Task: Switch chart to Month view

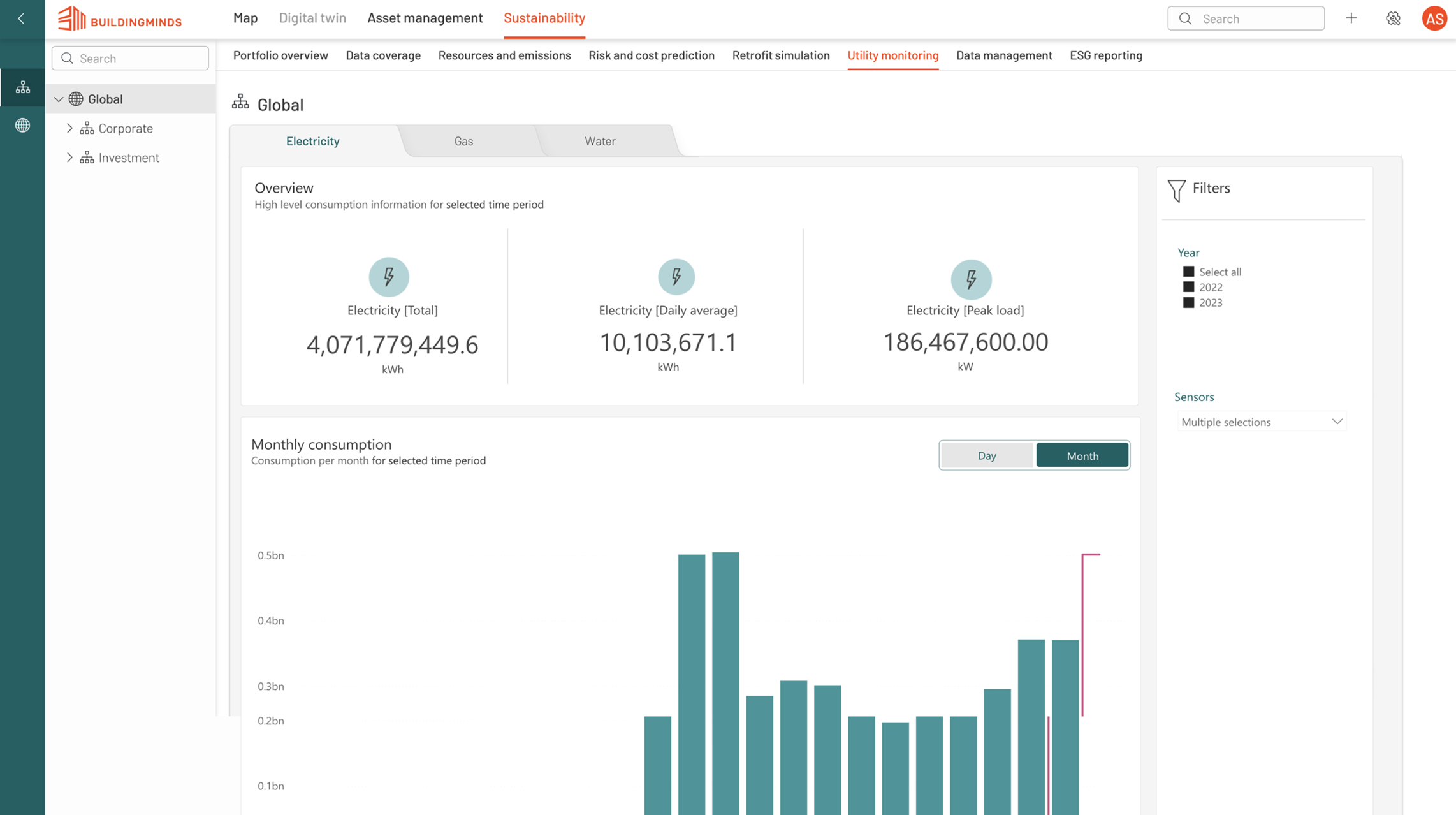Action: pyautogui.click(x=1082, y=455)
